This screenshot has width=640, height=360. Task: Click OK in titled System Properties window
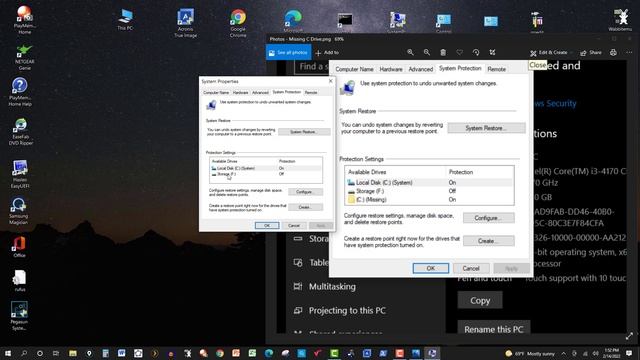(267, 226)
